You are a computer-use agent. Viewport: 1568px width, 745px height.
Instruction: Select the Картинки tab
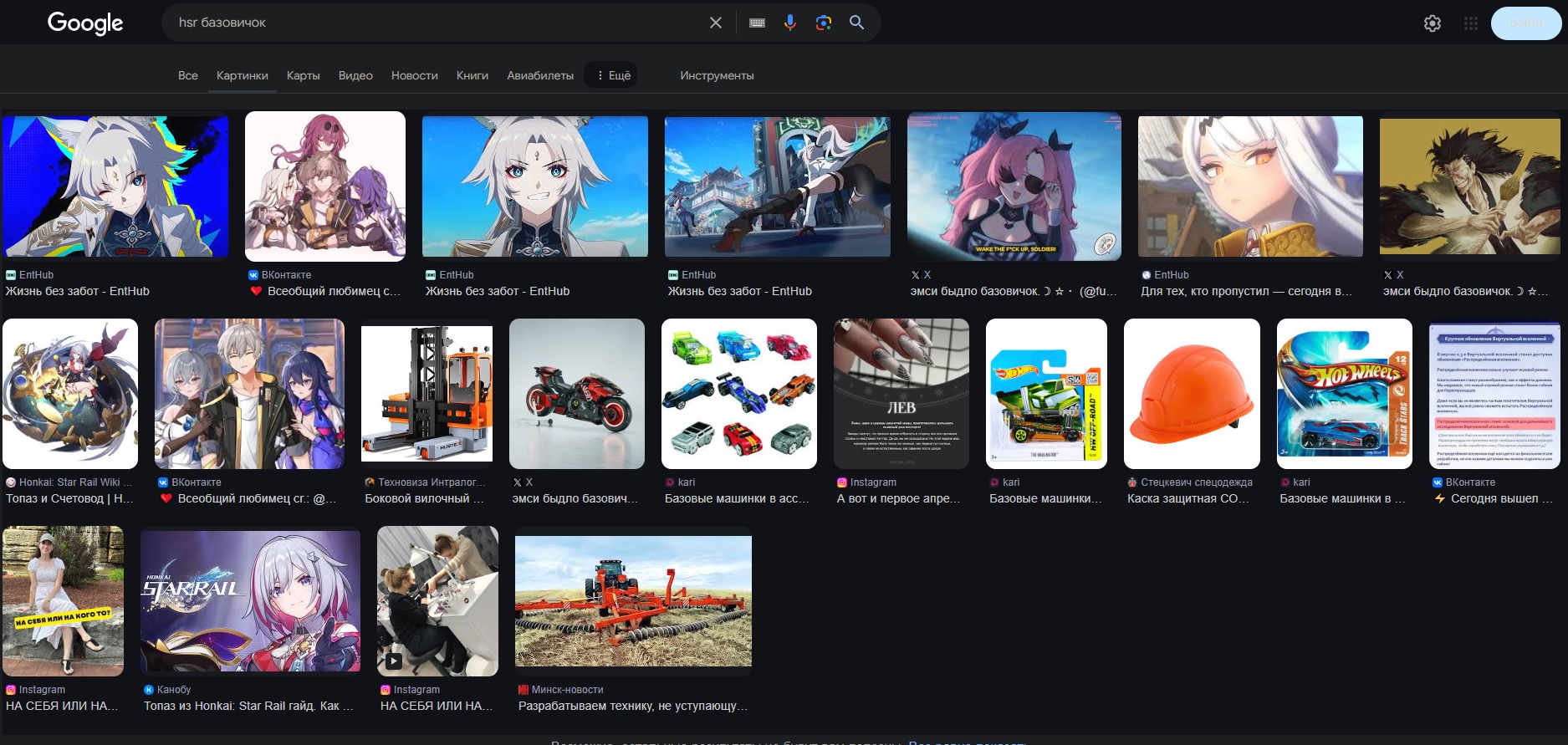coord(243,75)
